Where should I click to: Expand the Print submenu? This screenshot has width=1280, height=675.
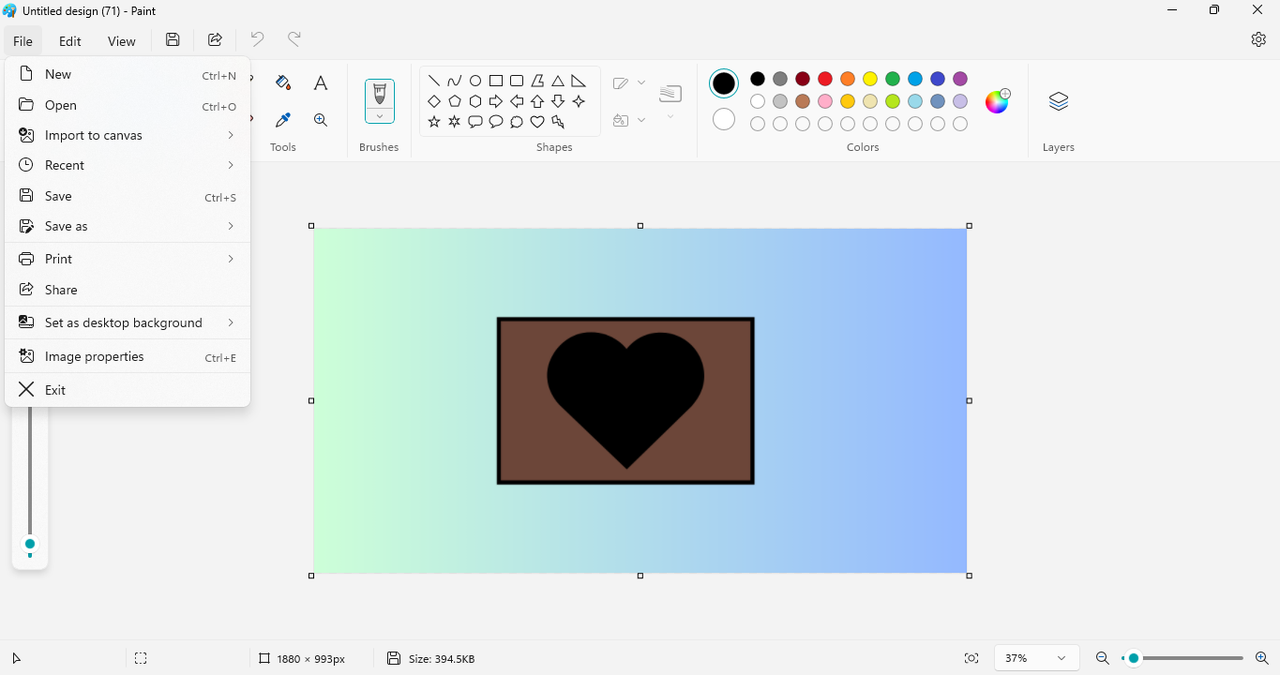(128, 259)
